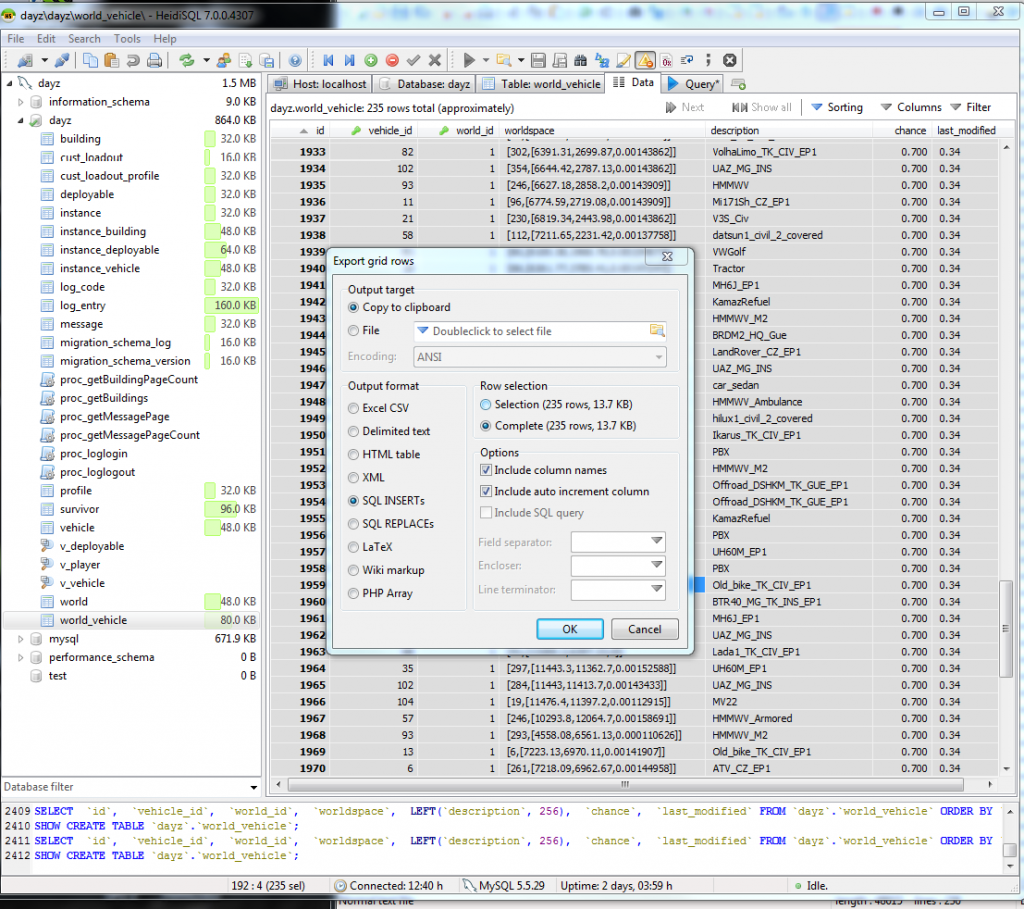This screenshot has height=909, width=1024.
Task: Open the File menu
Action: pos(16,39)
